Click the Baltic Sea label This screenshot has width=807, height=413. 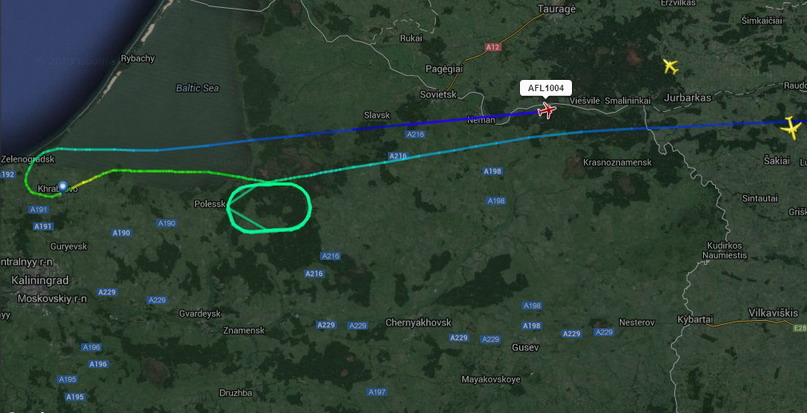point(198,88)
